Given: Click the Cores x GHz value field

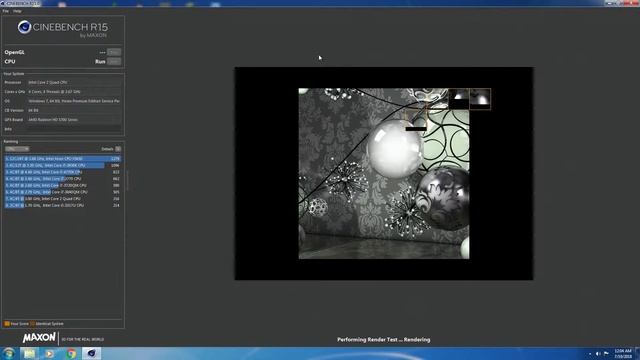Looking at the screenshot, I should pos(74,92).
